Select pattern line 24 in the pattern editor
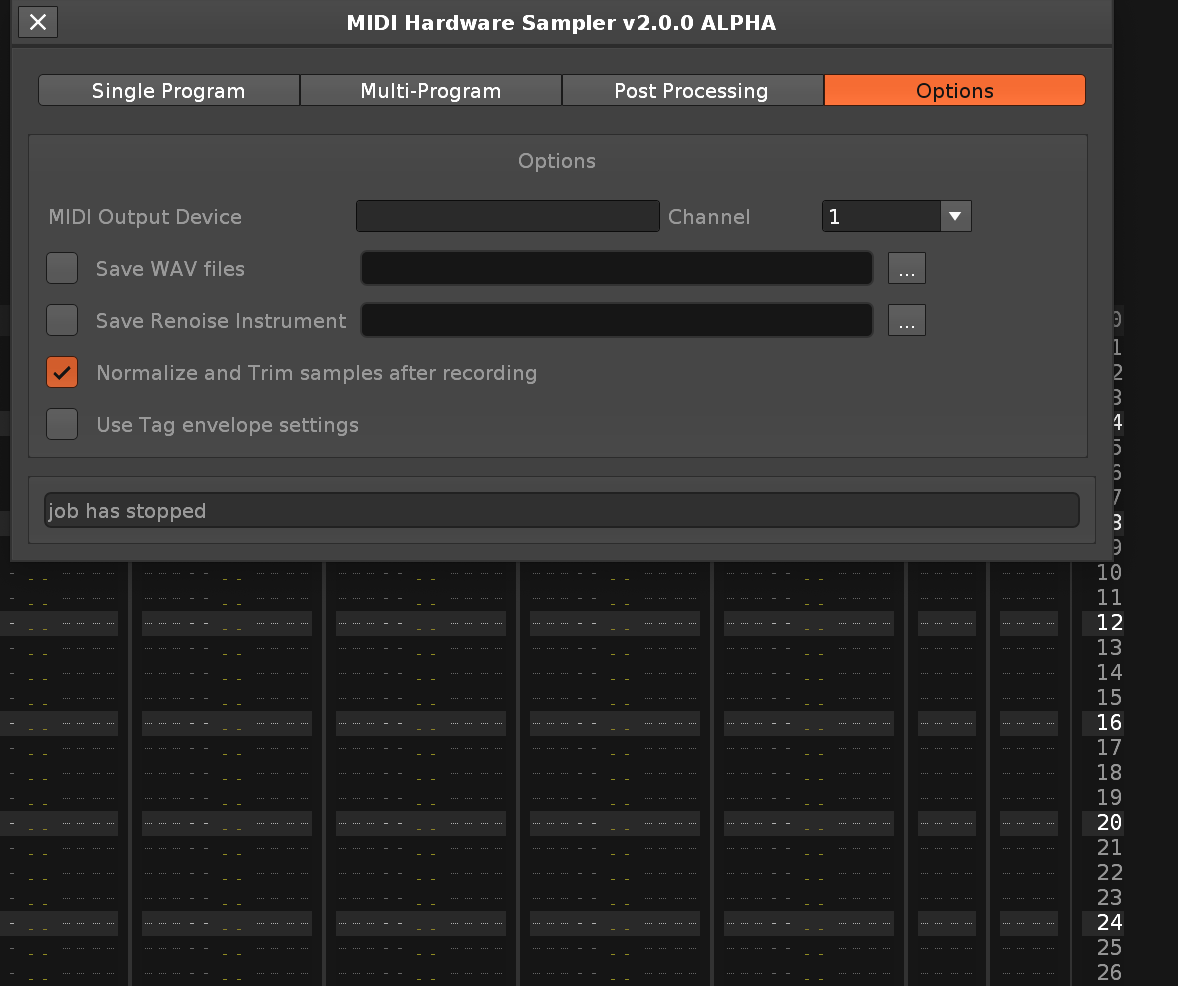Image resolution: width=1178 pixels, height=986 pixels. pos(1110,922)
